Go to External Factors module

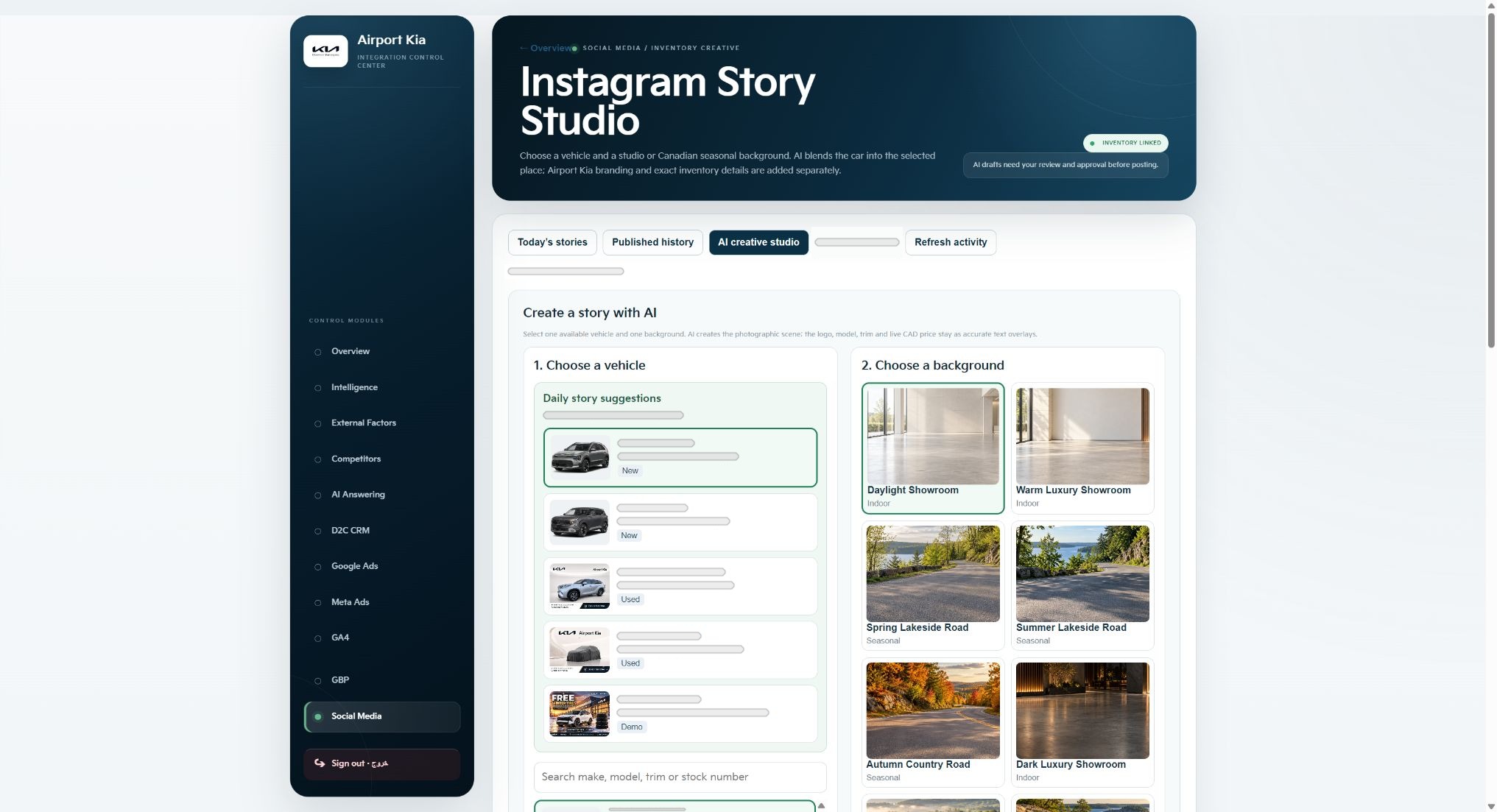pos(381,423)
